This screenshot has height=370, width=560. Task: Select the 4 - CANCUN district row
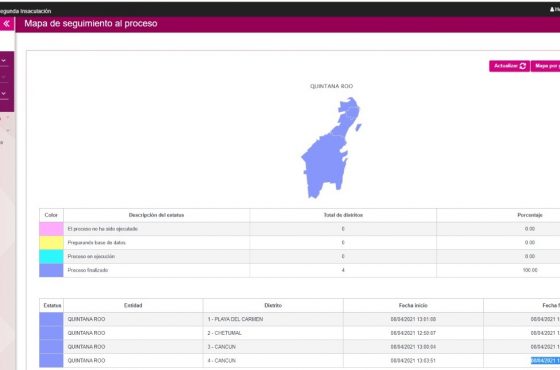[300, 361]
